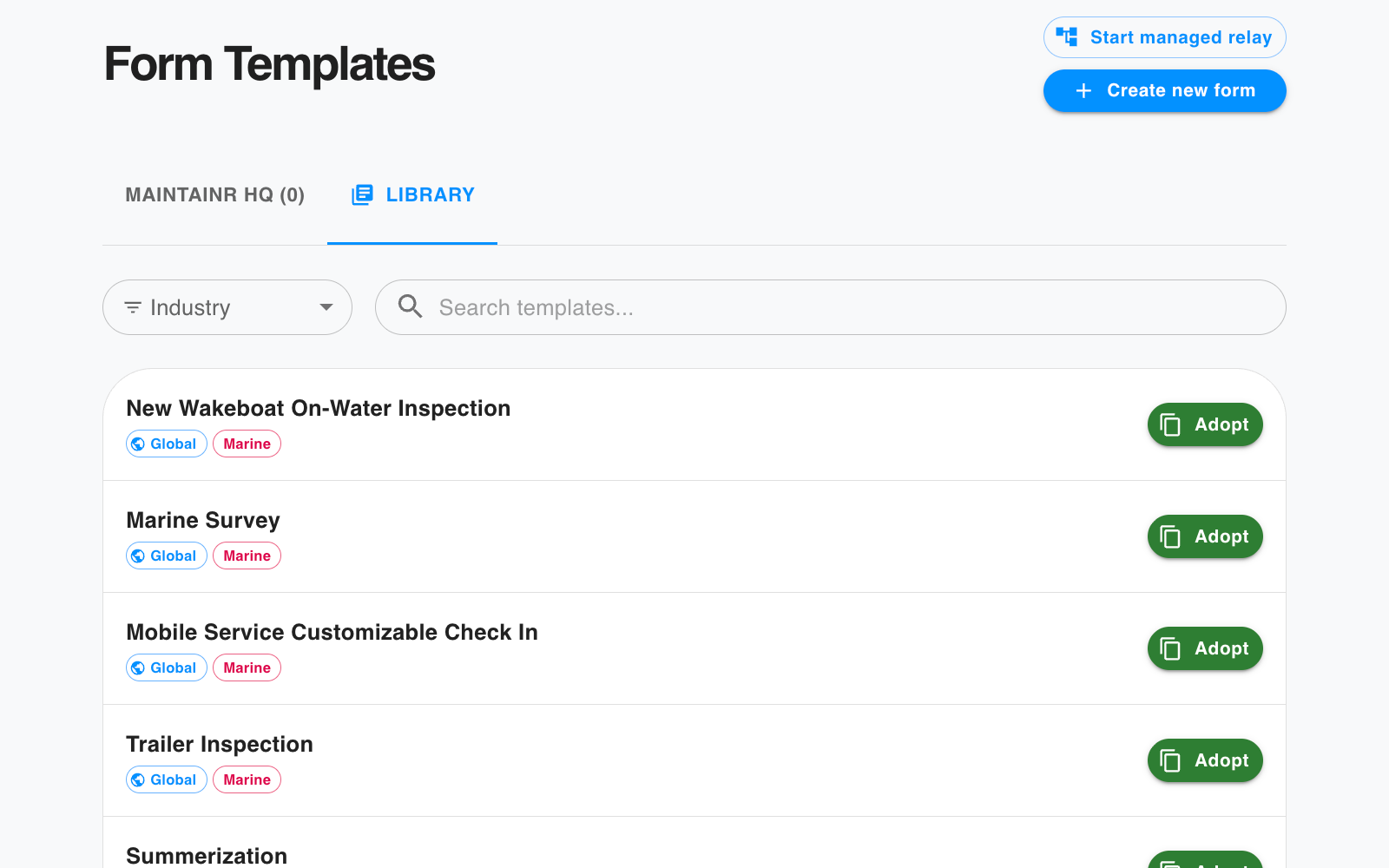The height and width of the screenshot is (868, 1389).
Task: Click the Marine tag under Mobile Service Customizable Check In
Action: tap(247, 668)
